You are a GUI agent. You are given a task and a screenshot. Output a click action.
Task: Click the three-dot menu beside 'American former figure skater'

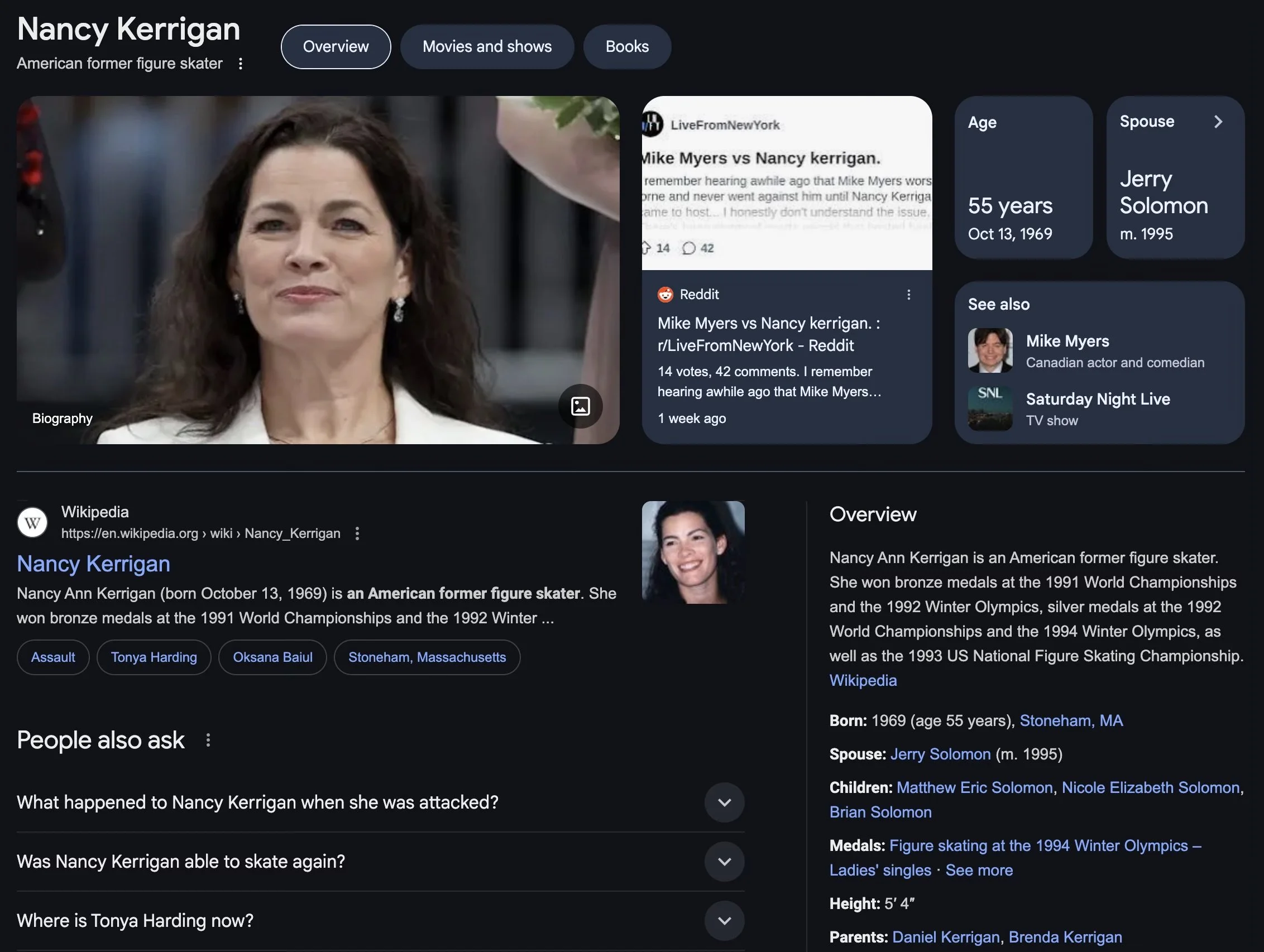(241, 64)
